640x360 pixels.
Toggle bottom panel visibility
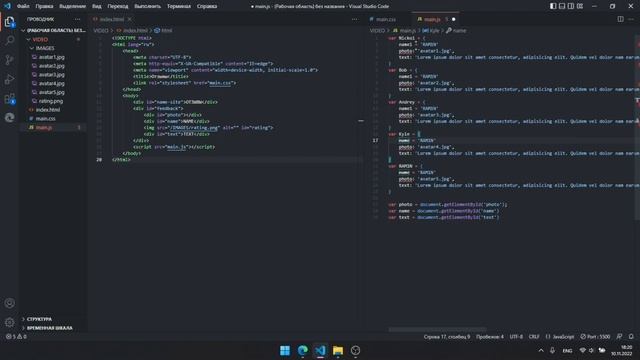click(x=562, y=6)
